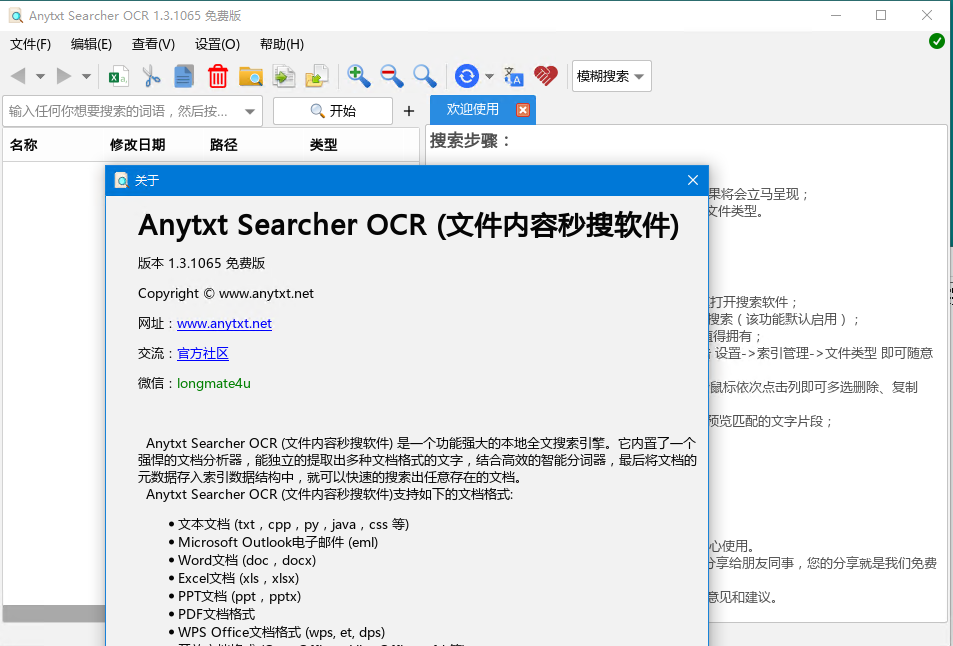Sort by the 修改日期 column header

click(137, 145)
